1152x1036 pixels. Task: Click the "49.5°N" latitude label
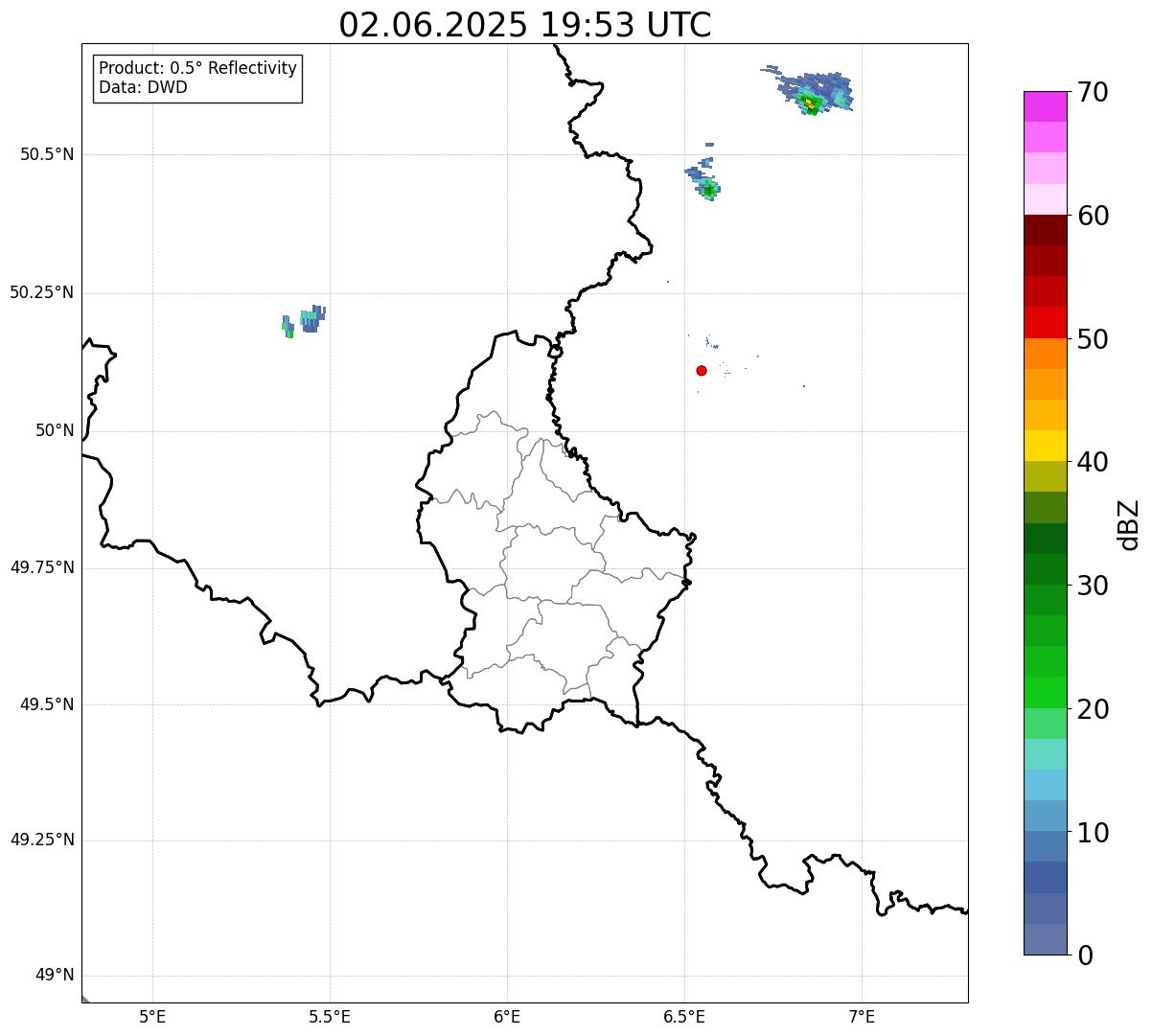pos(47,704)
